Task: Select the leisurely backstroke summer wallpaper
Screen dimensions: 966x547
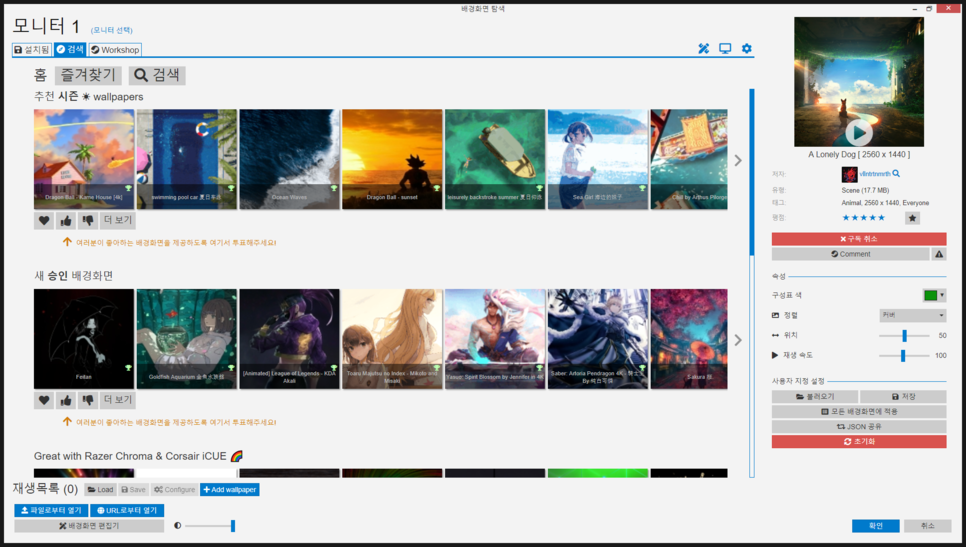Action: (x=495, y=160)
